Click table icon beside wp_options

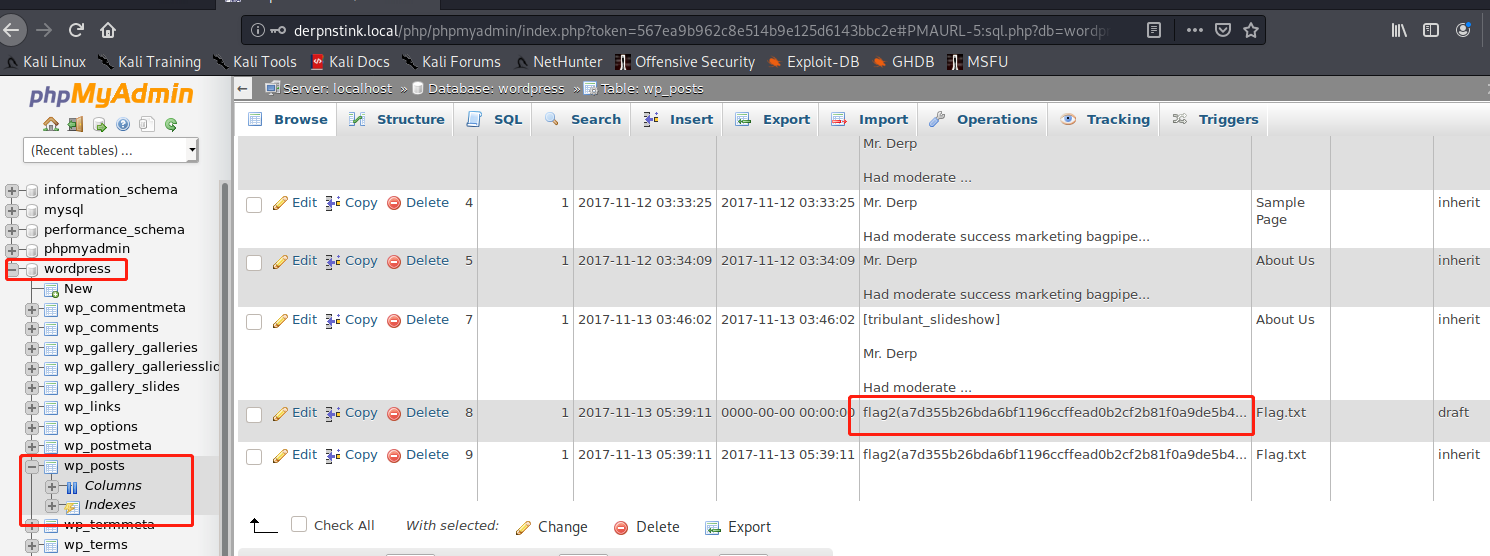coord(52,427)
